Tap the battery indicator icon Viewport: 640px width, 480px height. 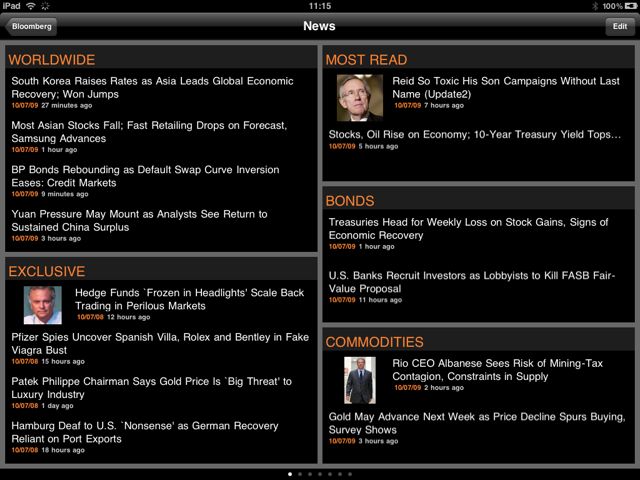tap(631, 6)
